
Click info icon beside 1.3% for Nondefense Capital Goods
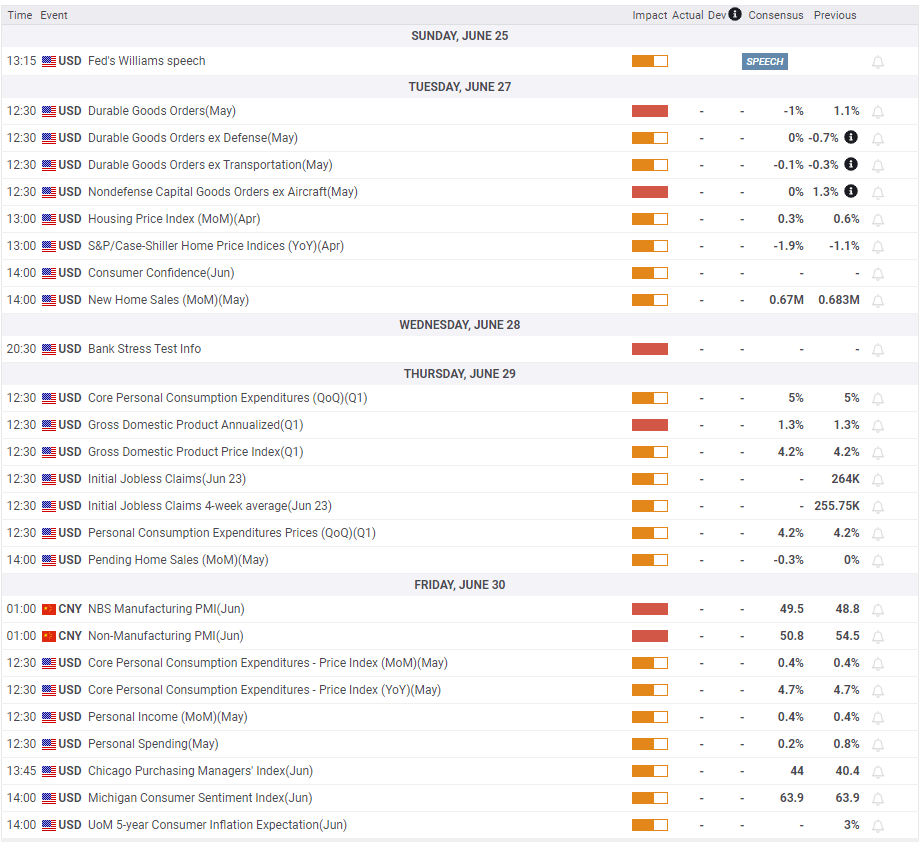point(851,191)
